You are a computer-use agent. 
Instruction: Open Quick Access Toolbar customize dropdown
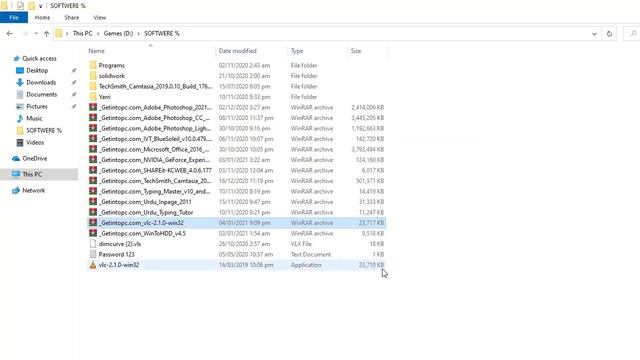point(40,6)
